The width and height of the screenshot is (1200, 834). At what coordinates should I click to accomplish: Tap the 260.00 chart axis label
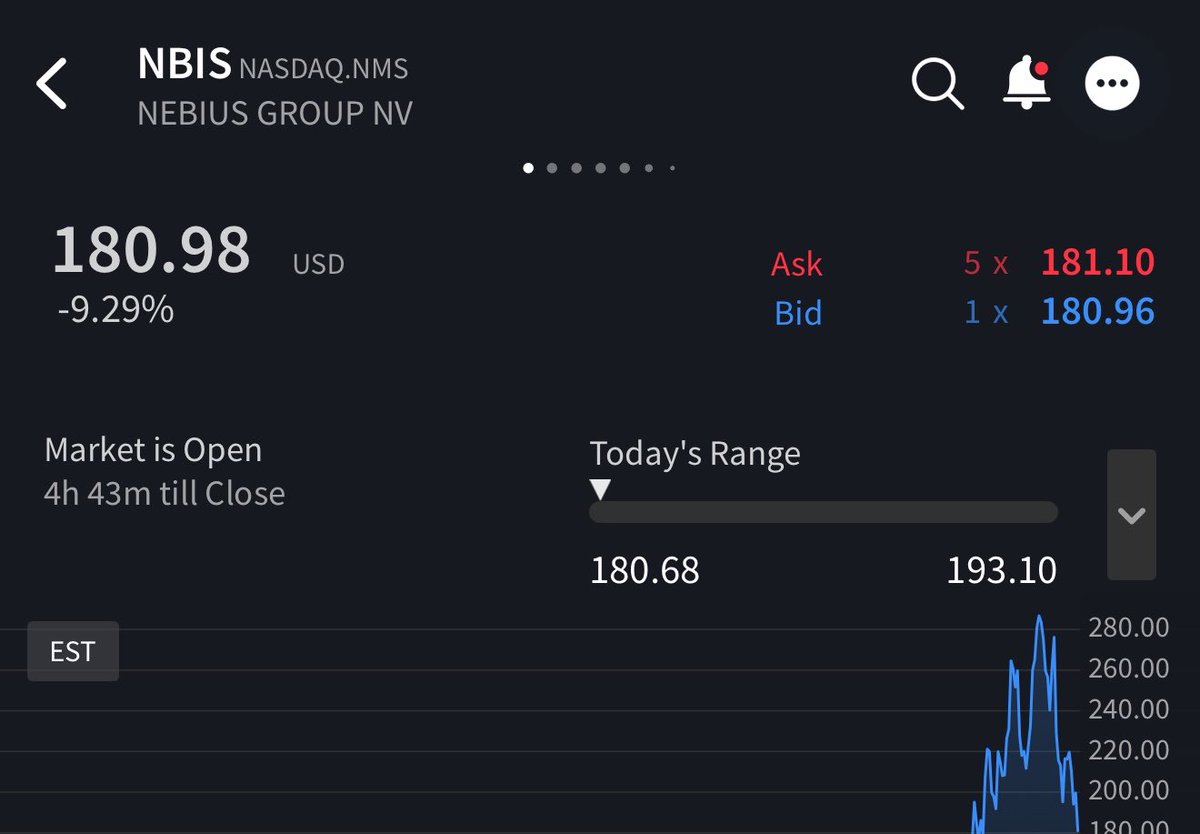pos(1128,668)
